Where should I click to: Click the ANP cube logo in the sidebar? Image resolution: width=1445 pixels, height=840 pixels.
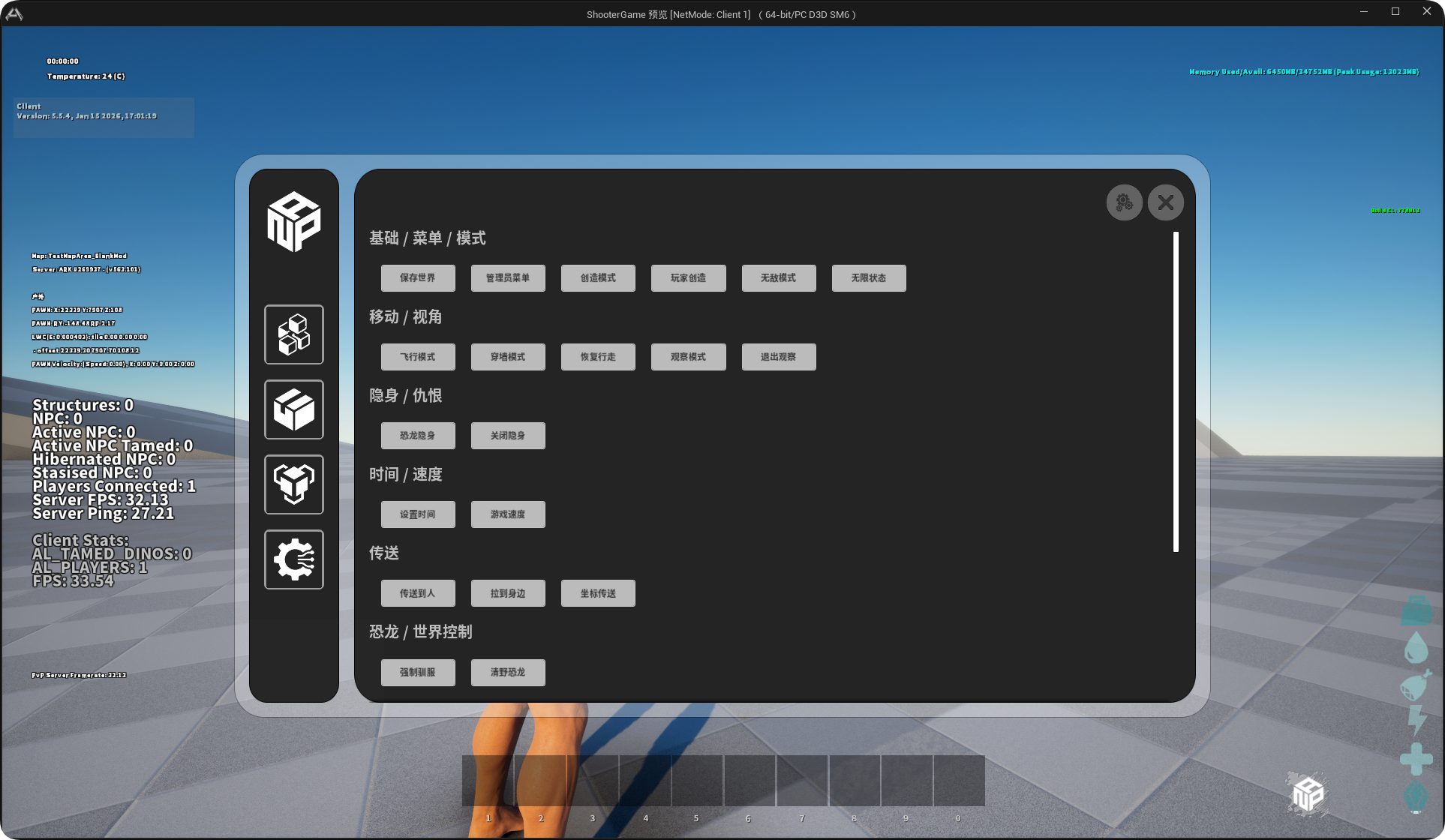pyautogui.click(x=294, y=221)
